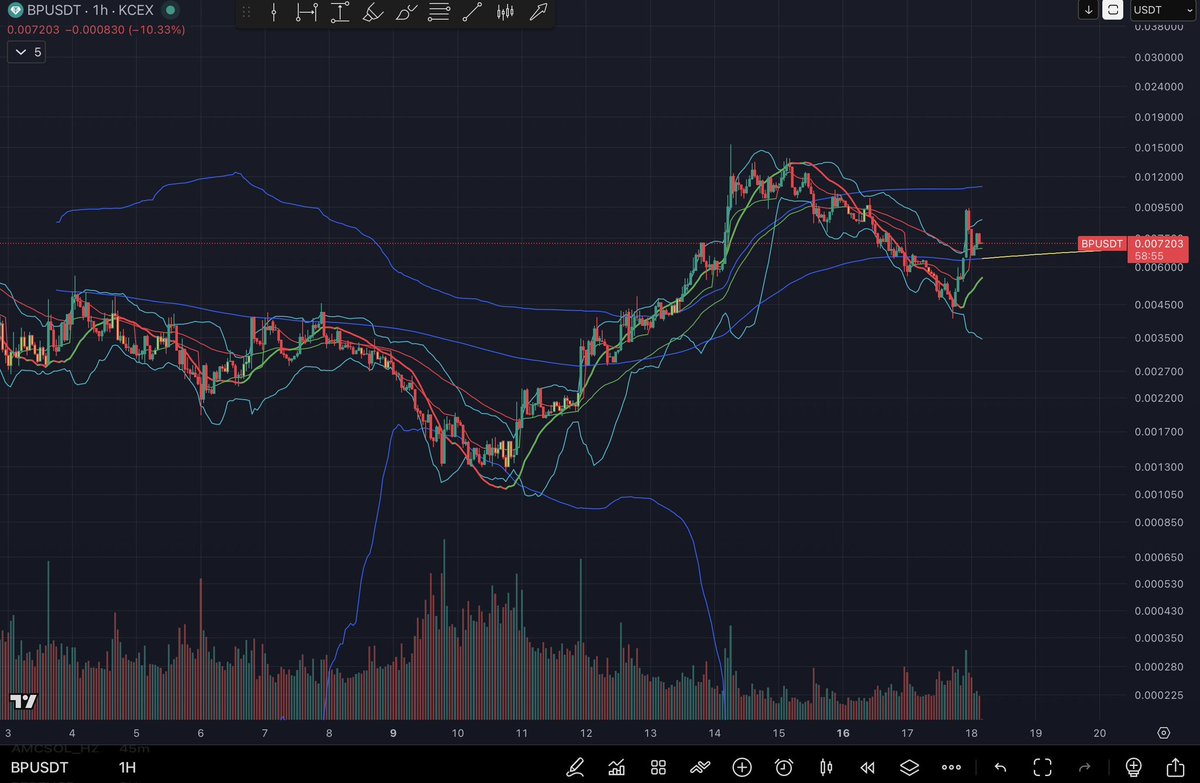Open the candlestick chart type icon
Viewport: 1200px width, 783px height.
pyautogui.click(x=826, y=767)
